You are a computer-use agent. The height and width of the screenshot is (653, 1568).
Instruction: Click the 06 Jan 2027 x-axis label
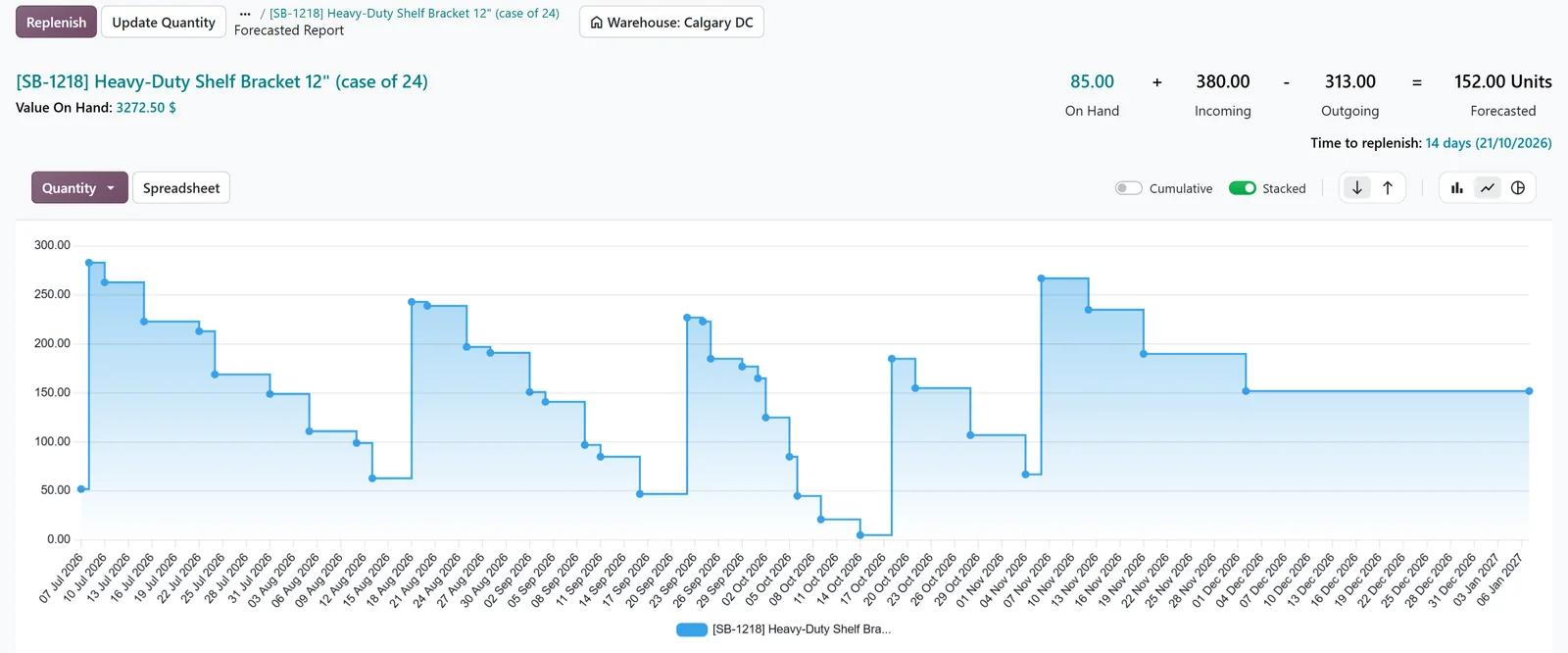[x=1500, y=578]
